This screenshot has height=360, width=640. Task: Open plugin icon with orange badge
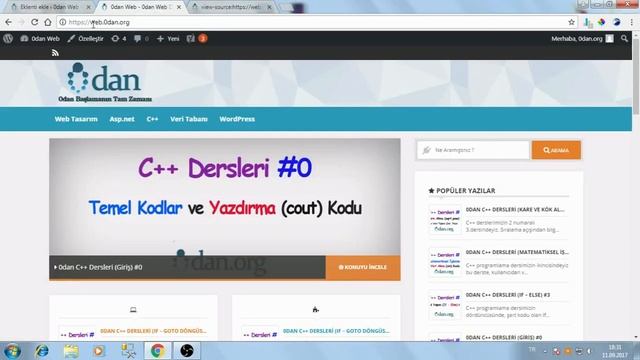[197, 38]
